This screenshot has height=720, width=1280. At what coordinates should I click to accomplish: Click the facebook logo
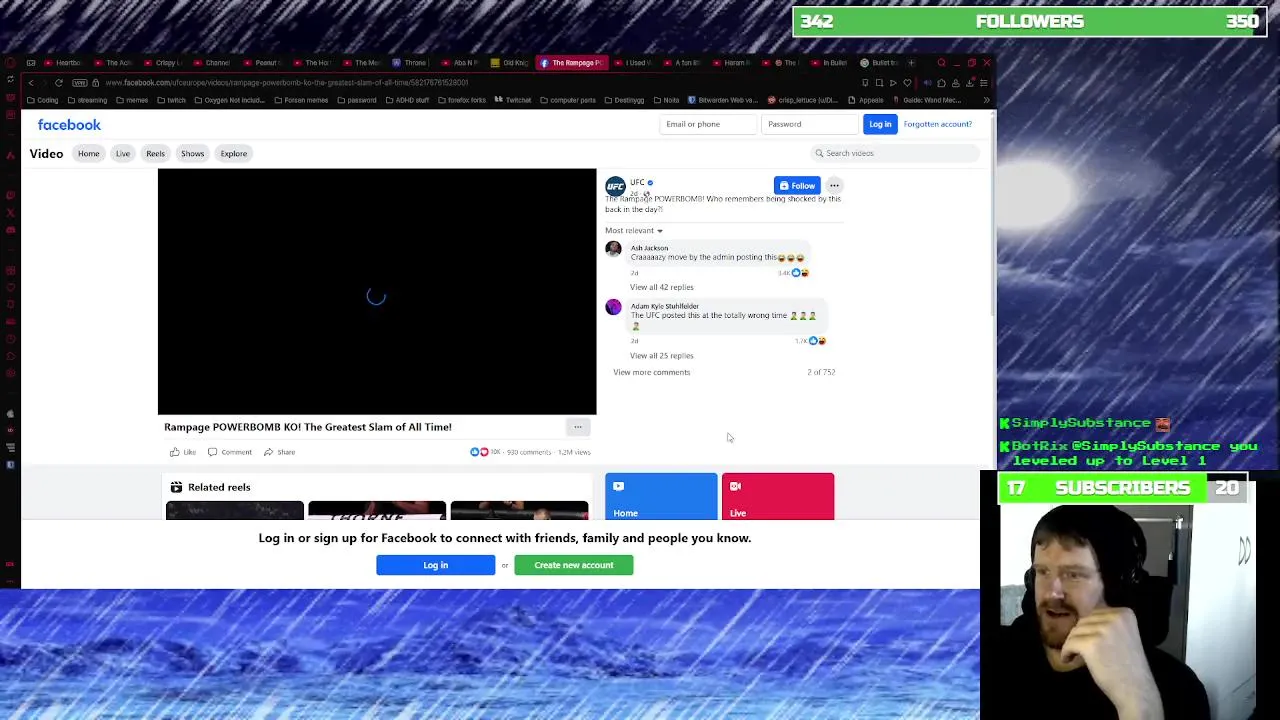(69, 125)
